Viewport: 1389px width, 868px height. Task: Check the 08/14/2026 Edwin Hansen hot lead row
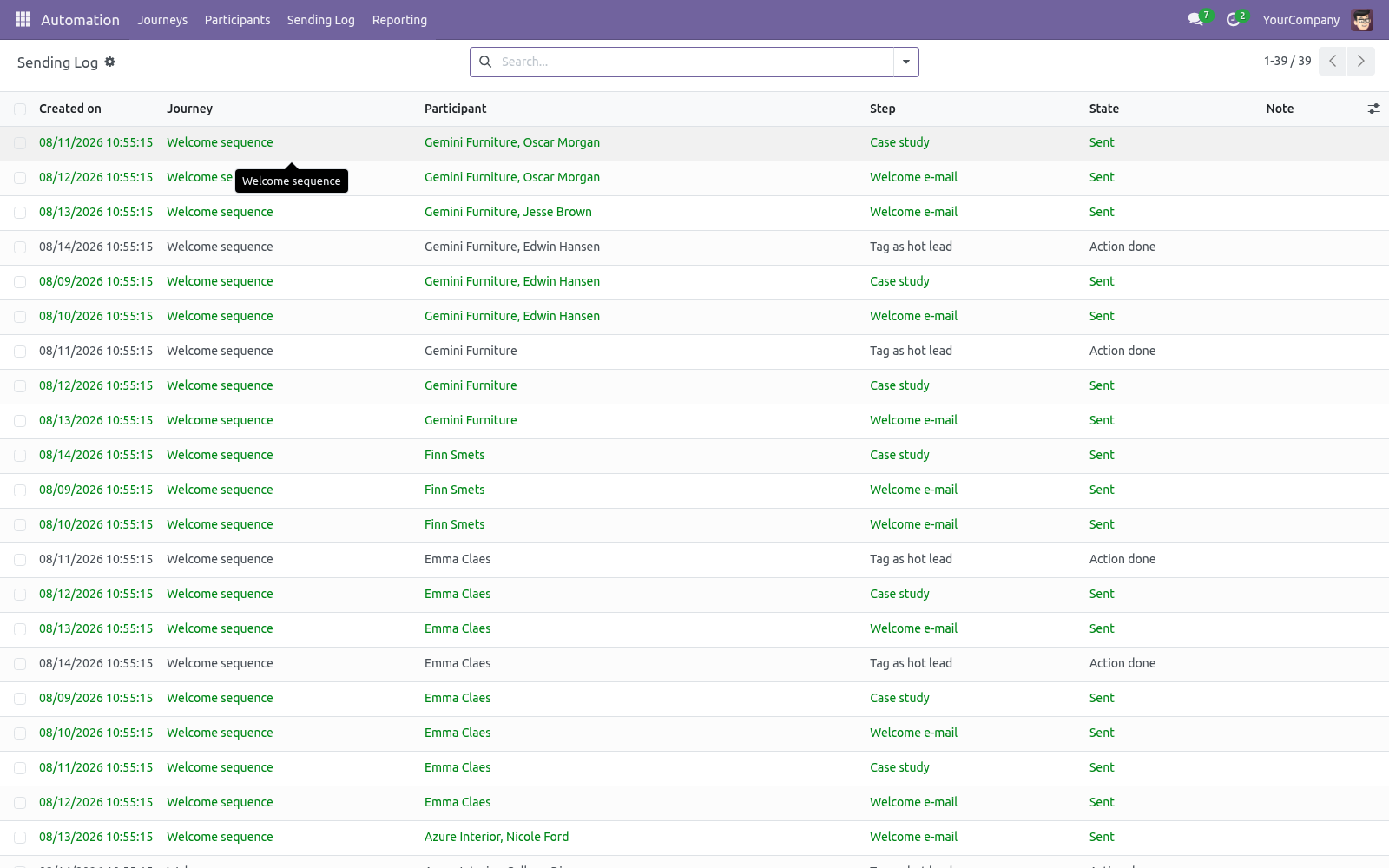click(x=20, y=247)
